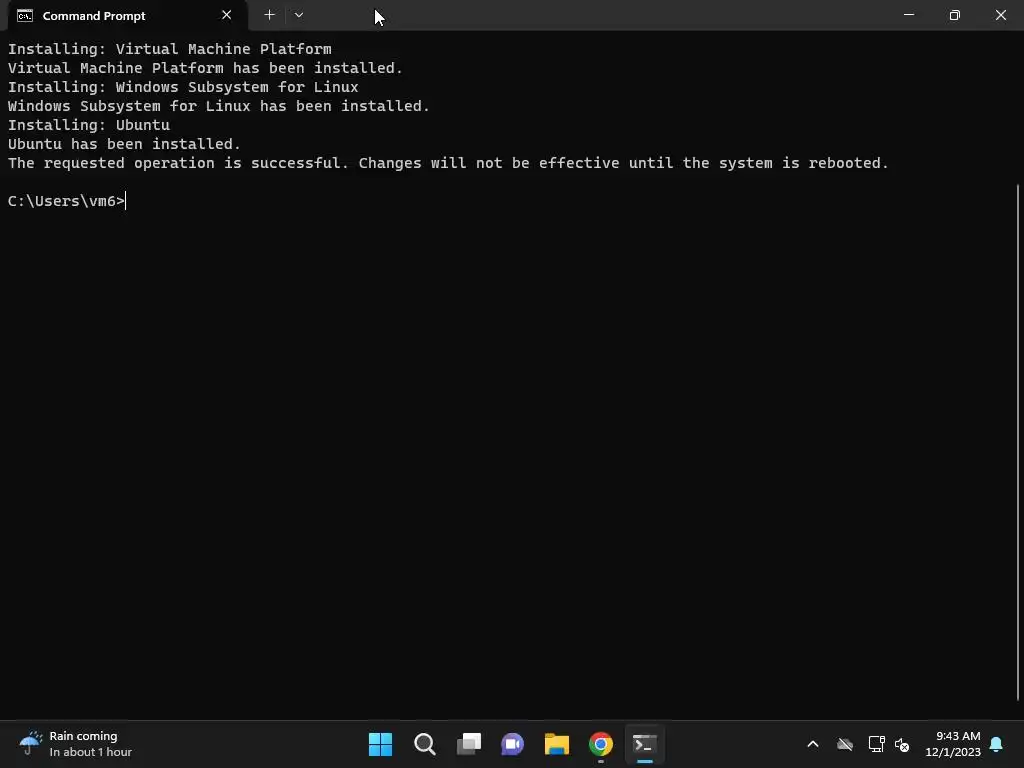
Task: Restore down the terminal window
Action: click(x=955, y=15)
